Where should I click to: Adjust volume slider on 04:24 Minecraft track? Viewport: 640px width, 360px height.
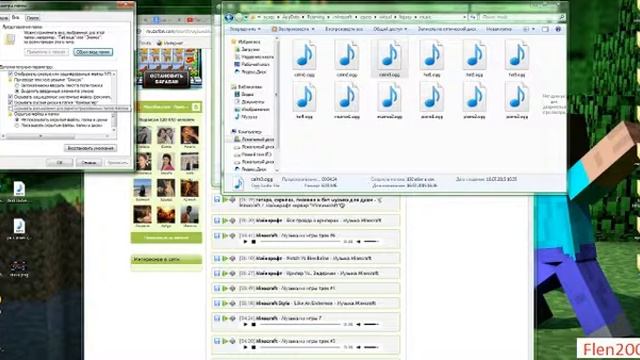click(x=371, y=324)
